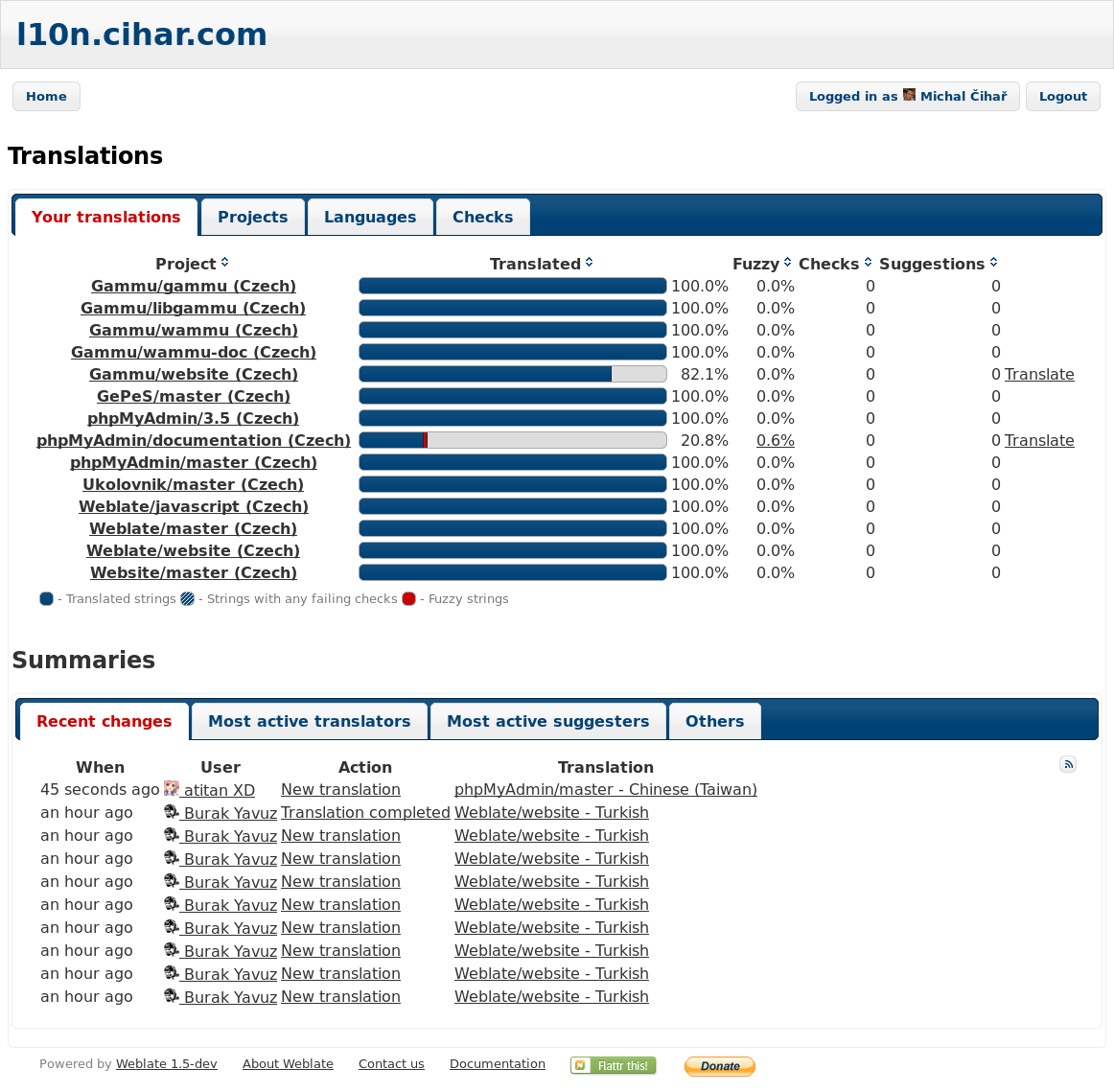This screenshot has height=1092, width=1114.
Task: Click red Fuzzy strings legend swatch
Action: click(408, 598)
